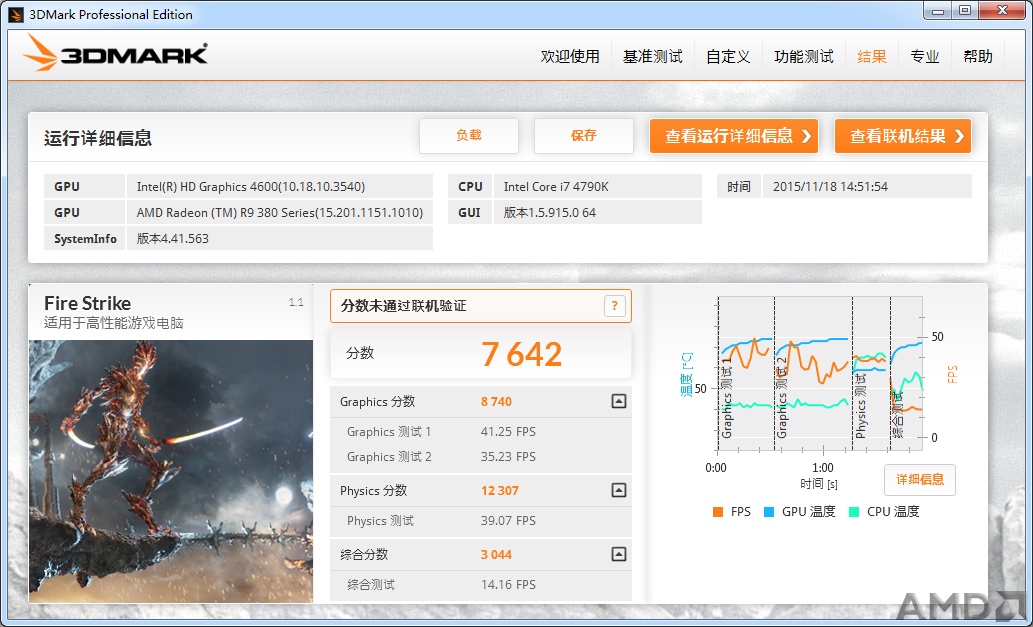Click the orange FPS legend swatch

point(718,512)
